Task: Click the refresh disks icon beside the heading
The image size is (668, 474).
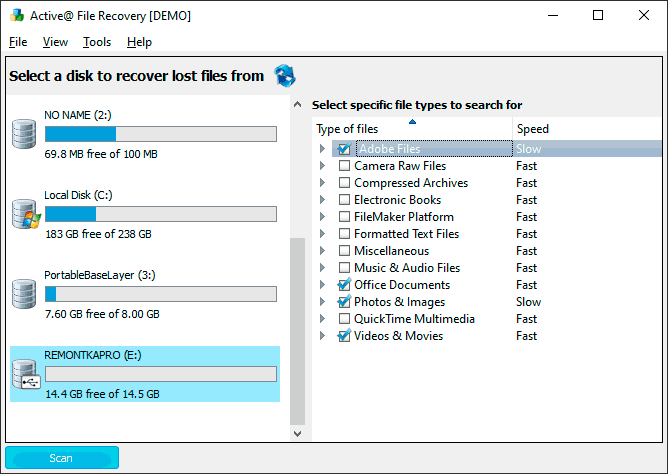Action: pos(285,76)
